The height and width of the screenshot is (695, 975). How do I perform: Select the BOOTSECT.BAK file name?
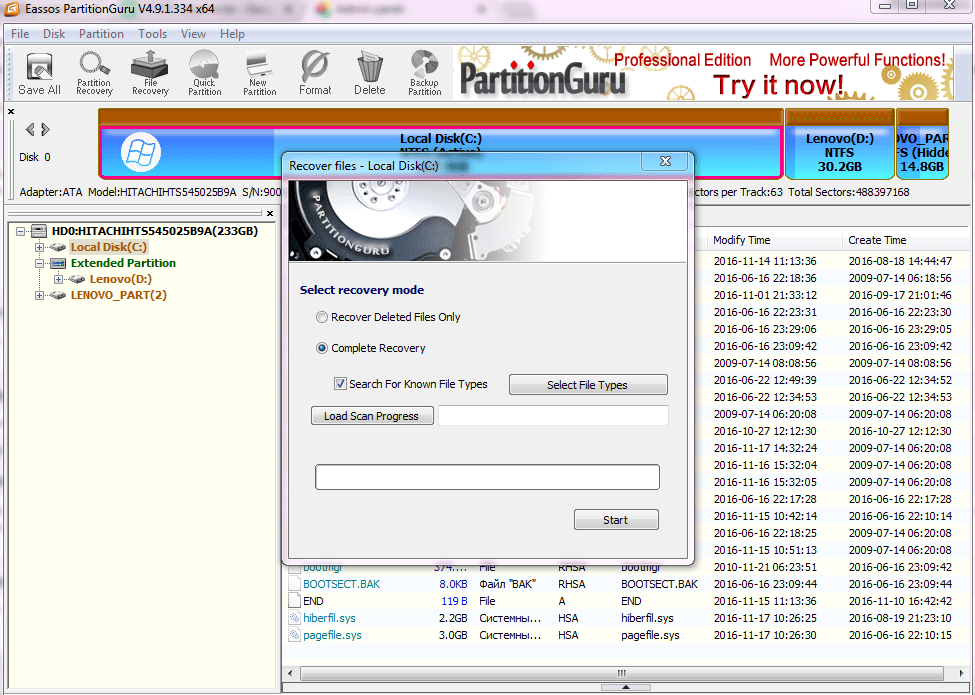tap(341, 584)
